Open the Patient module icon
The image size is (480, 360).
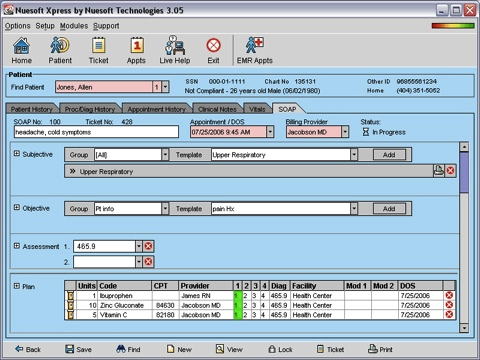[60, 50]
